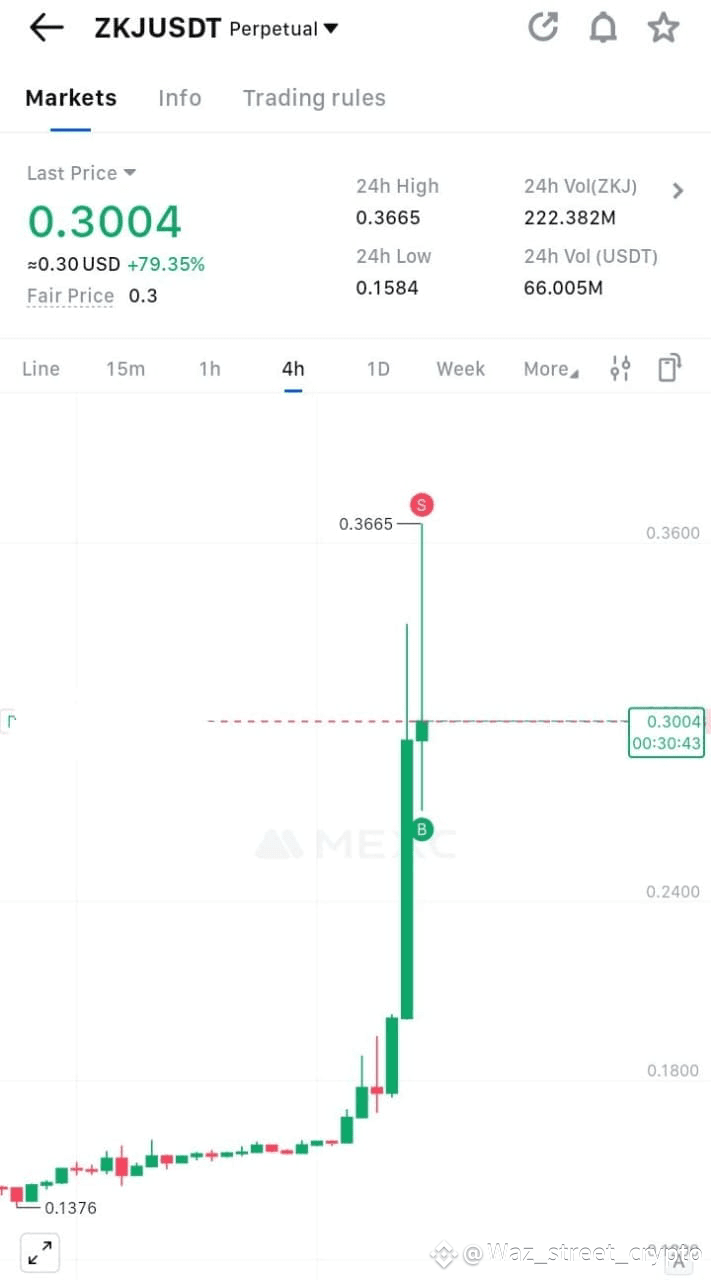Image resolution: width=711 pixels, height=1280 pixels.
Task: Switch to the Info tab
Action: pyautogui.click(x=180, y=98)
